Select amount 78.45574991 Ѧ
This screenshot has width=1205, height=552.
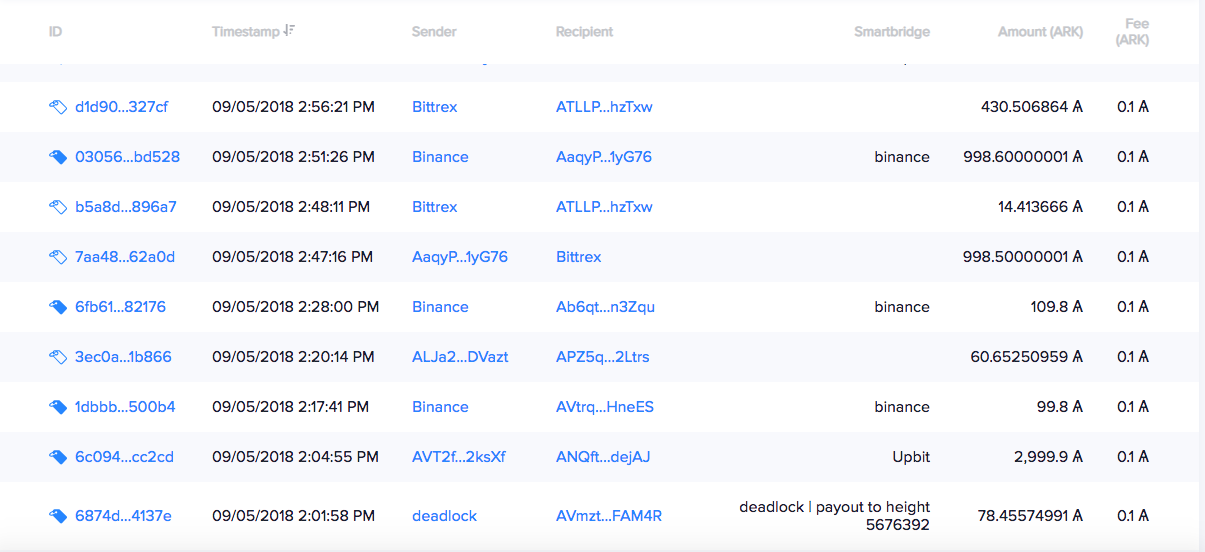pos(1030,516)
